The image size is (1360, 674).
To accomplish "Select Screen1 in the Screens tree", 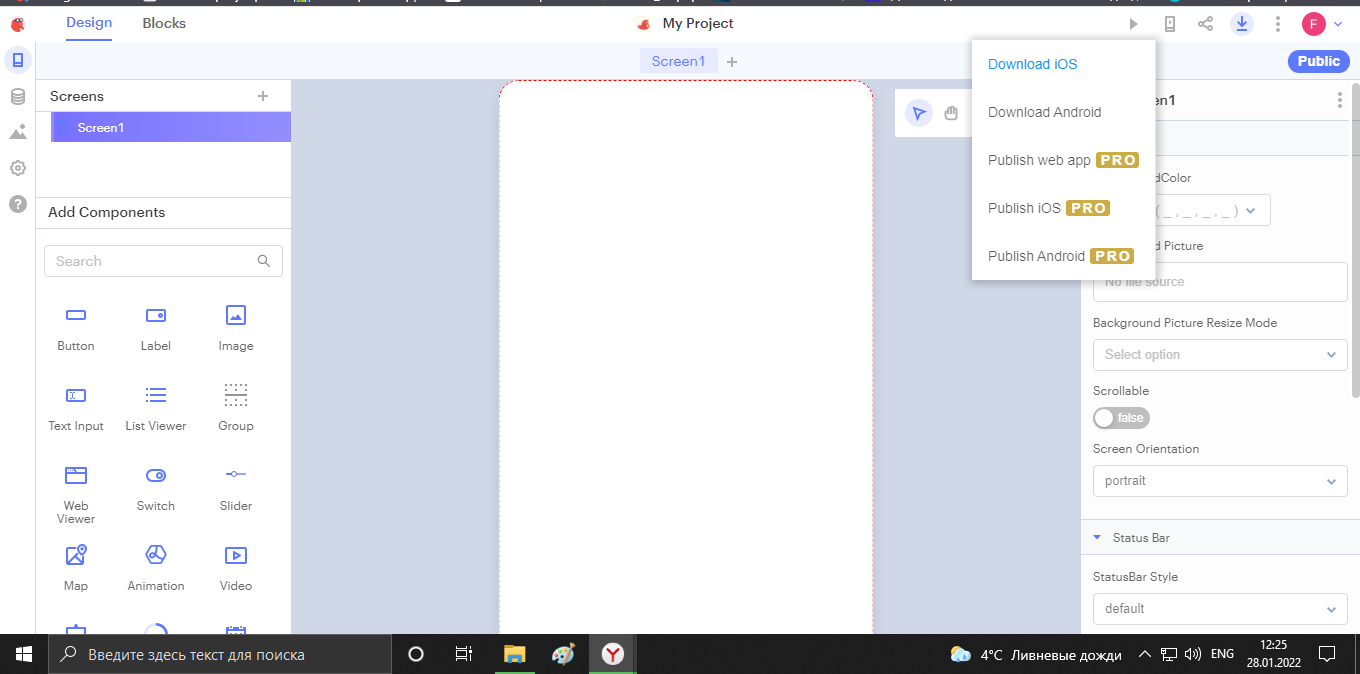I will (x=171, y=127).
